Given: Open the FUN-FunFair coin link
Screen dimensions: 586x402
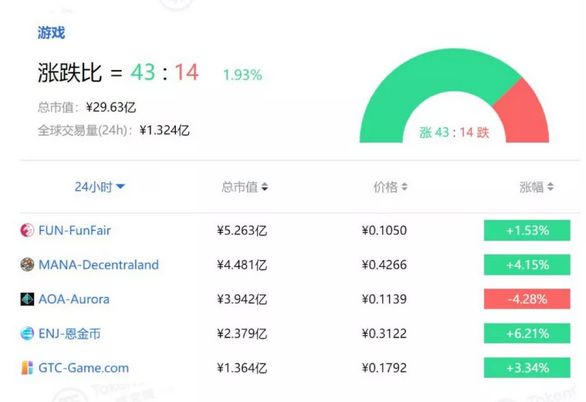Looking at the screenshot, I should [74, 230].
